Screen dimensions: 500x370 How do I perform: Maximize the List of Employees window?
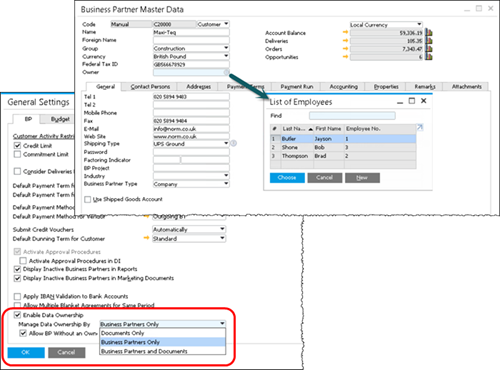pos(412,101)
